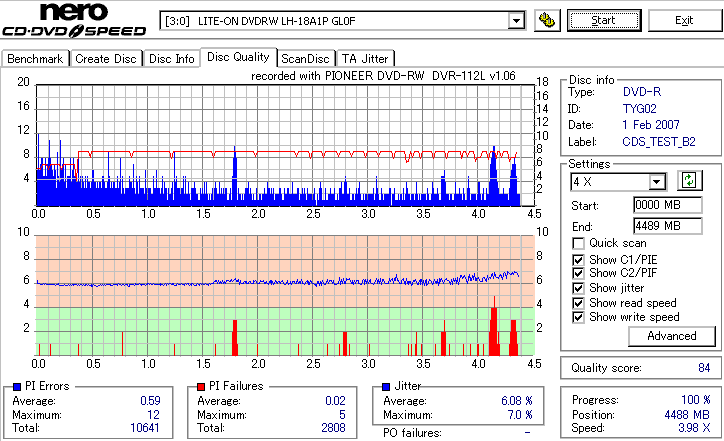Click the date value 1 Feb 2007
Screen dimensions: 724x441
click(651, 125)
